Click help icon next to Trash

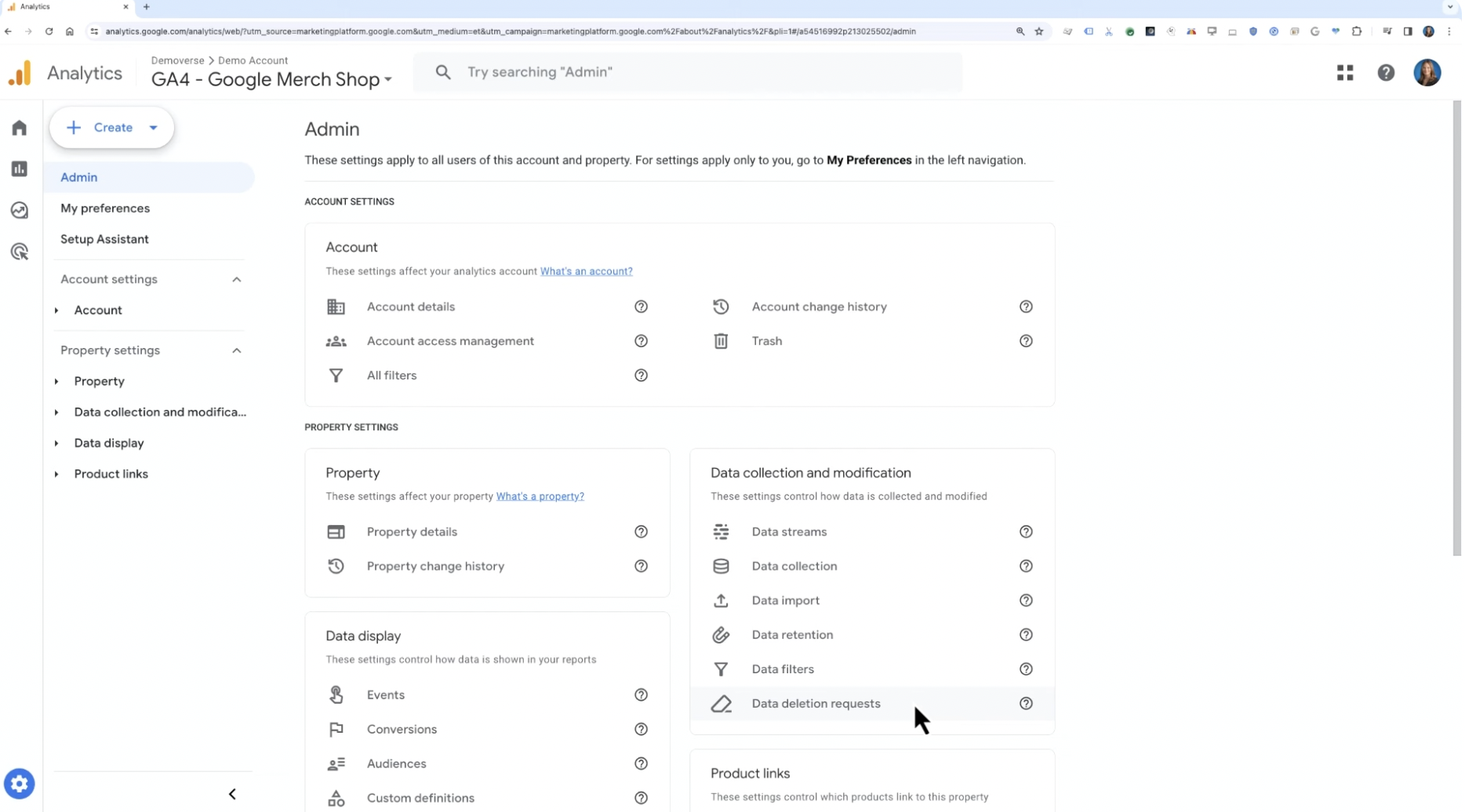pyautogui.click(x=1026, y=341)
